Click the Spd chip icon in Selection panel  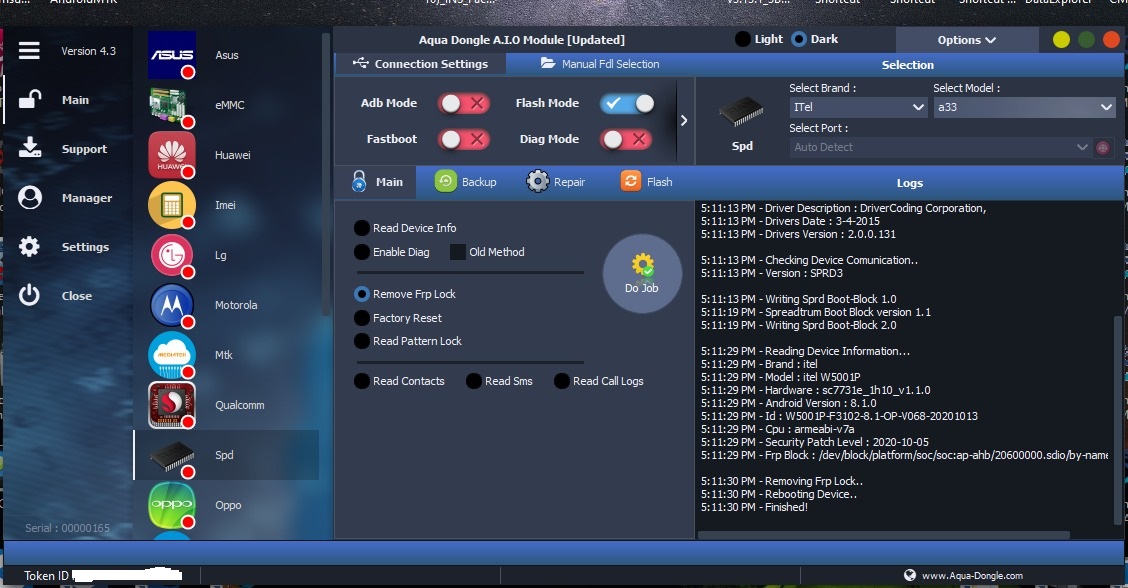(742, 113)
